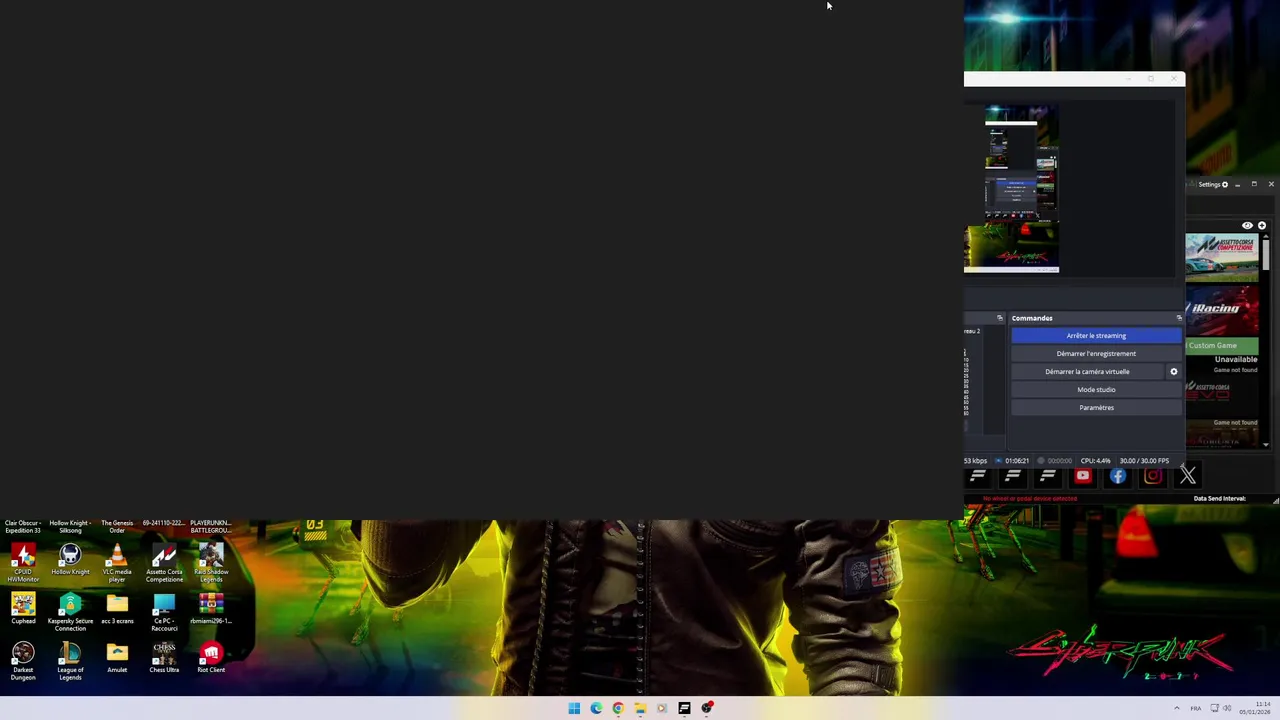Viewport: 1280px width, 720px height.
Task: Open CPUID HWMonitor desktop shortcut
Action: (23, 563)
